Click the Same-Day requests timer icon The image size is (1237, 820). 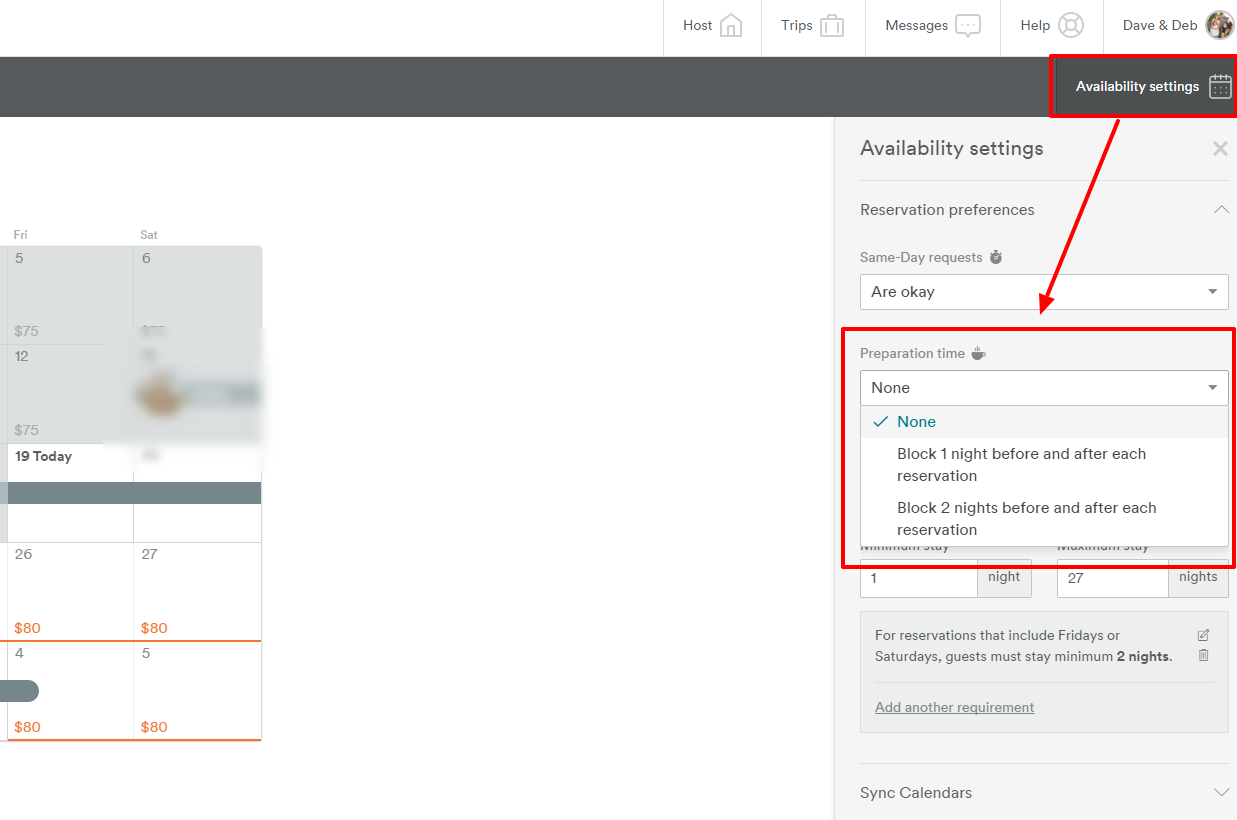(x=995, y=258)
